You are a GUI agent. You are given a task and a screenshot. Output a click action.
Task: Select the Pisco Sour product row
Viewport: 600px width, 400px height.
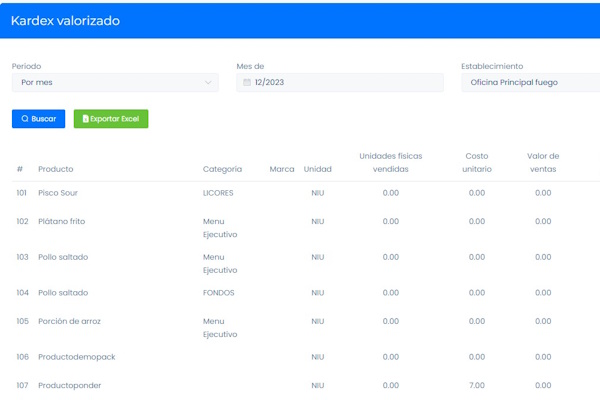pos(58,193)
